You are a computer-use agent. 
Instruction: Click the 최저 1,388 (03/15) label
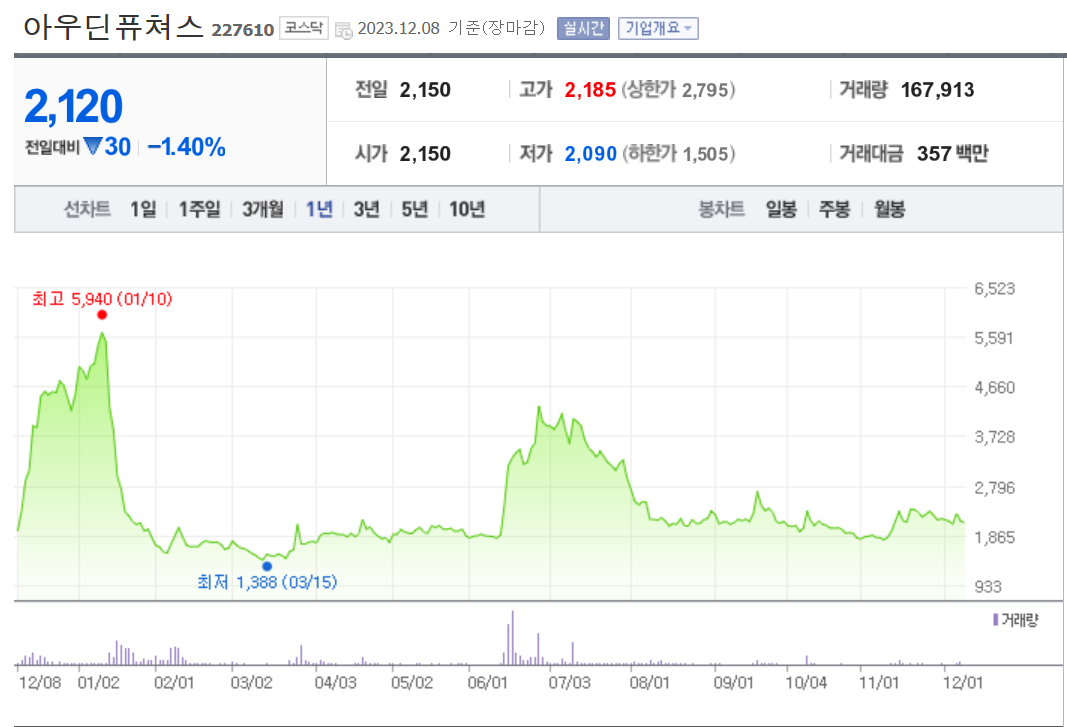click(x=267, y=582)
